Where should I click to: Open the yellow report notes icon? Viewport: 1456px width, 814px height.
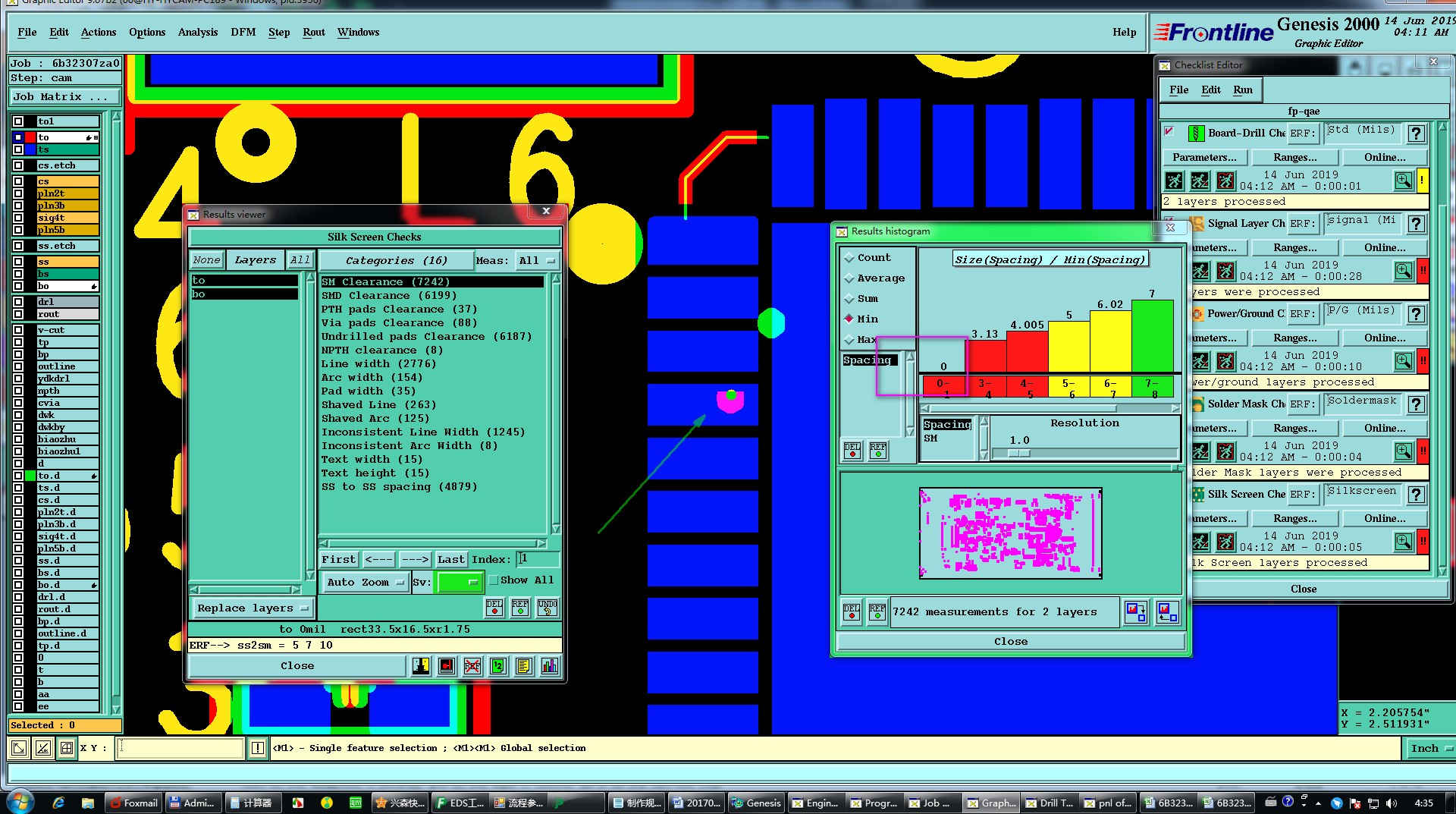(x=523, y=666)
